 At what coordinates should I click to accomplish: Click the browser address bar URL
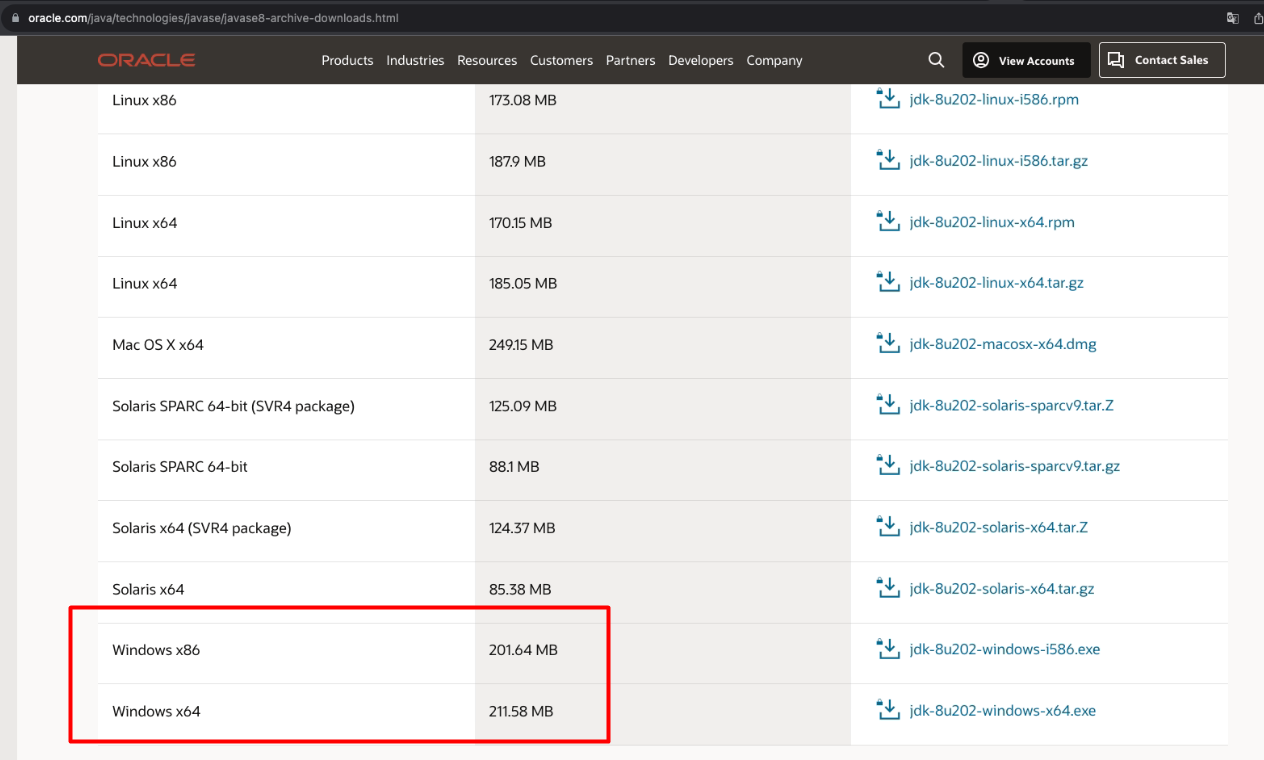click(213, 18)
